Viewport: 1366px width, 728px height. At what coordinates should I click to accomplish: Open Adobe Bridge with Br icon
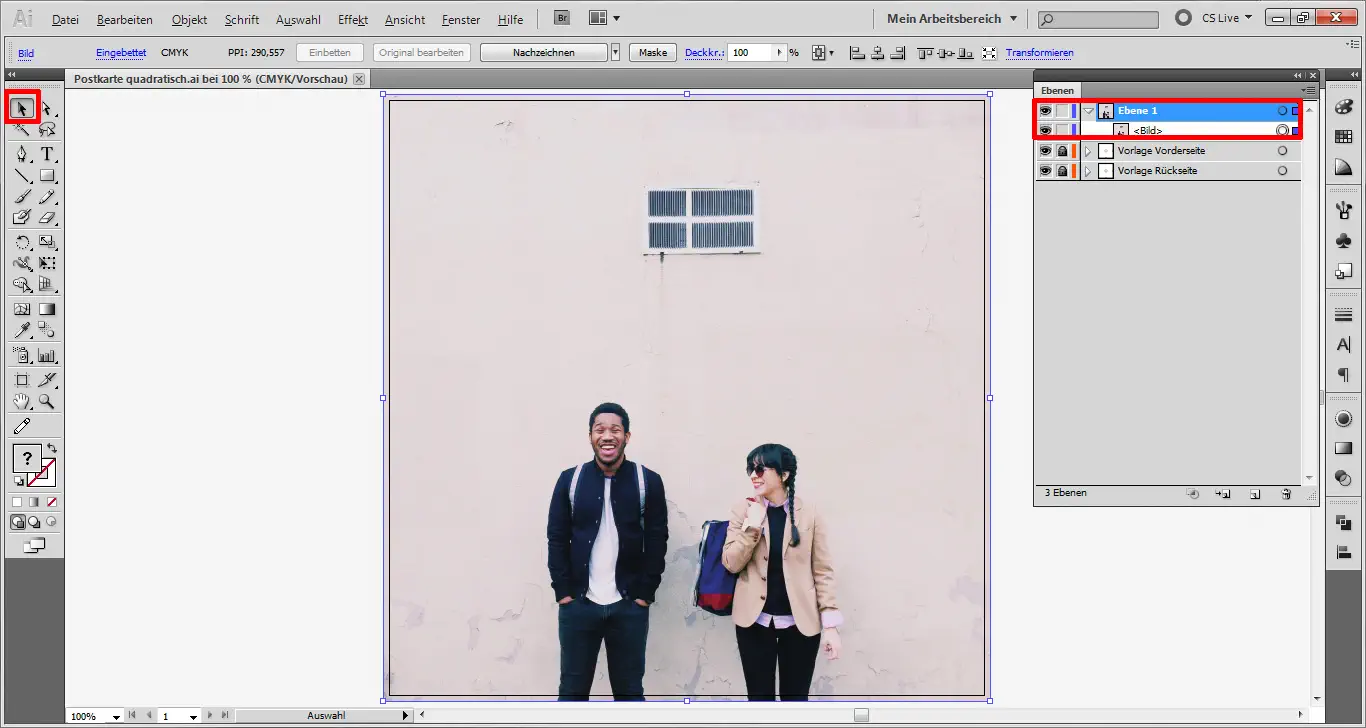pyautogui.click(x=562, y=19)
